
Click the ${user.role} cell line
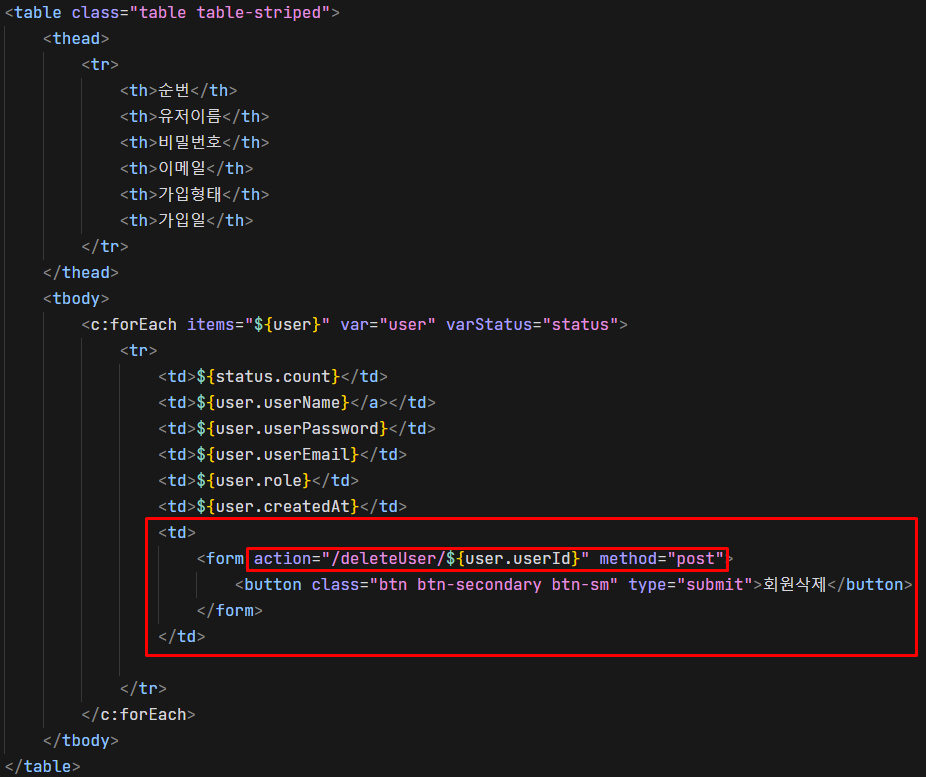[x=259, y=480]
